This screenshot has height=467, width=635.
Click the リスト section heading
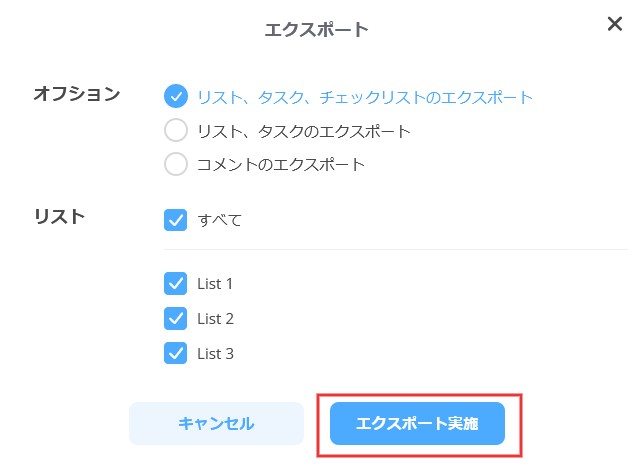[x=59, y=216]
